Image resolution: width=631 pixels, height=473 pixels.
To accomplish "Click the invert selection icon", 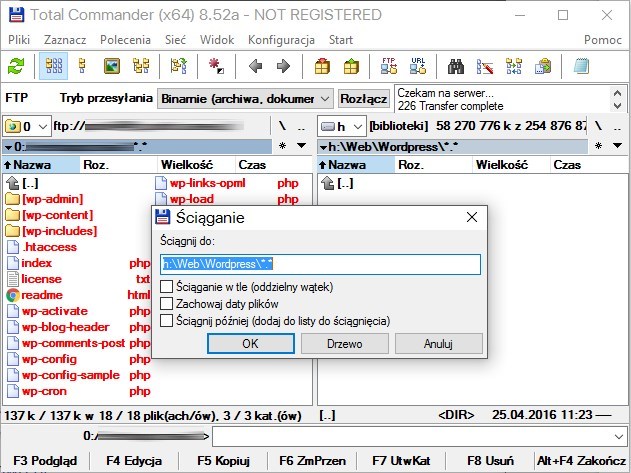I will click(x=179, y=66).
